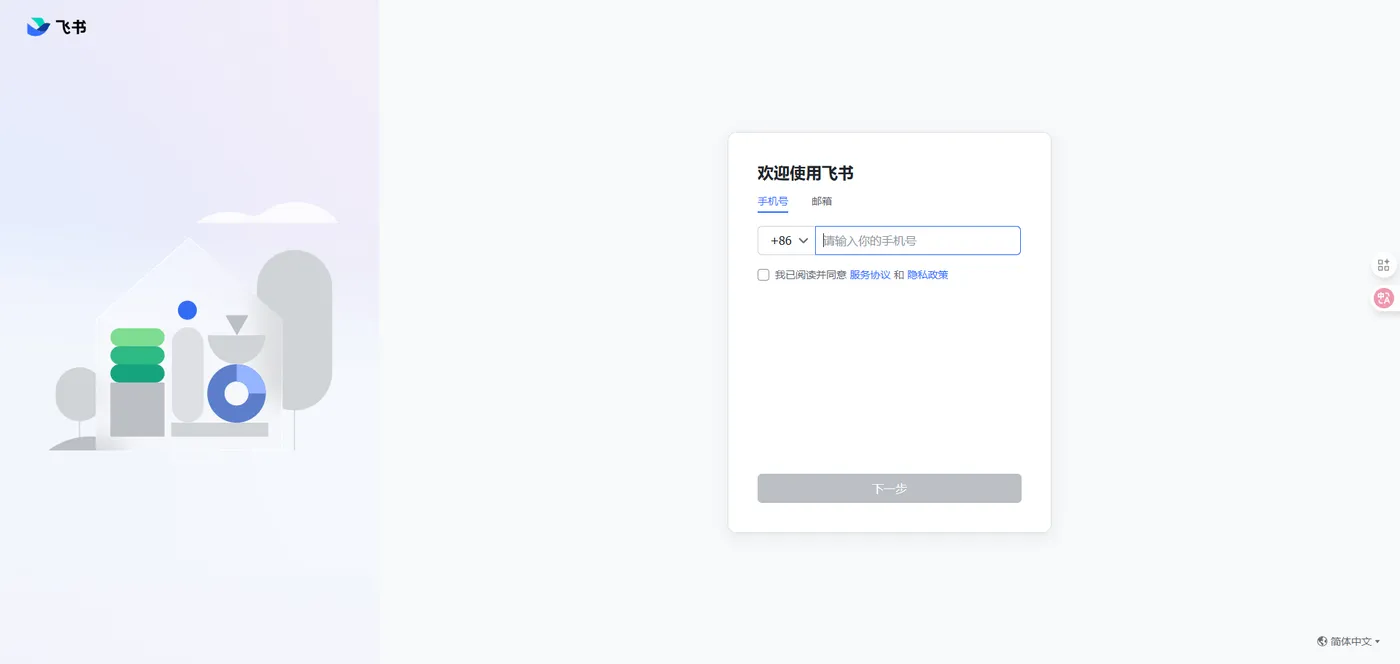
Task: Switch to the 邮箱 tab
Action: pyautogui.click(x=821, y=201)
